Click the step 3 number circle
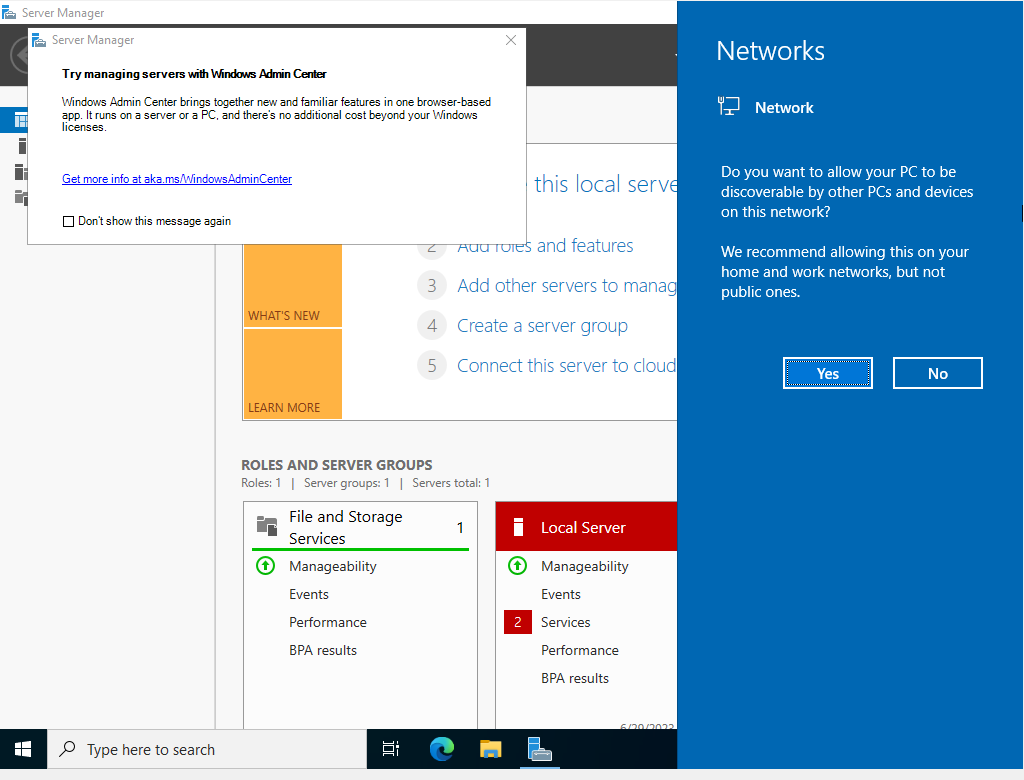 click(432, 285)
